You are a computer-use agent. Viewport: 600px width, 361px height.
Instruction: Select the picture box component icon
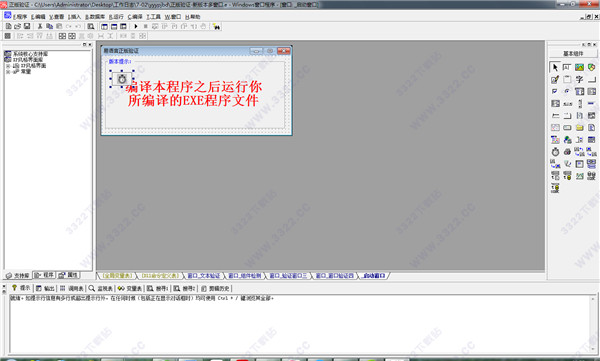click(x=579, y=67)
